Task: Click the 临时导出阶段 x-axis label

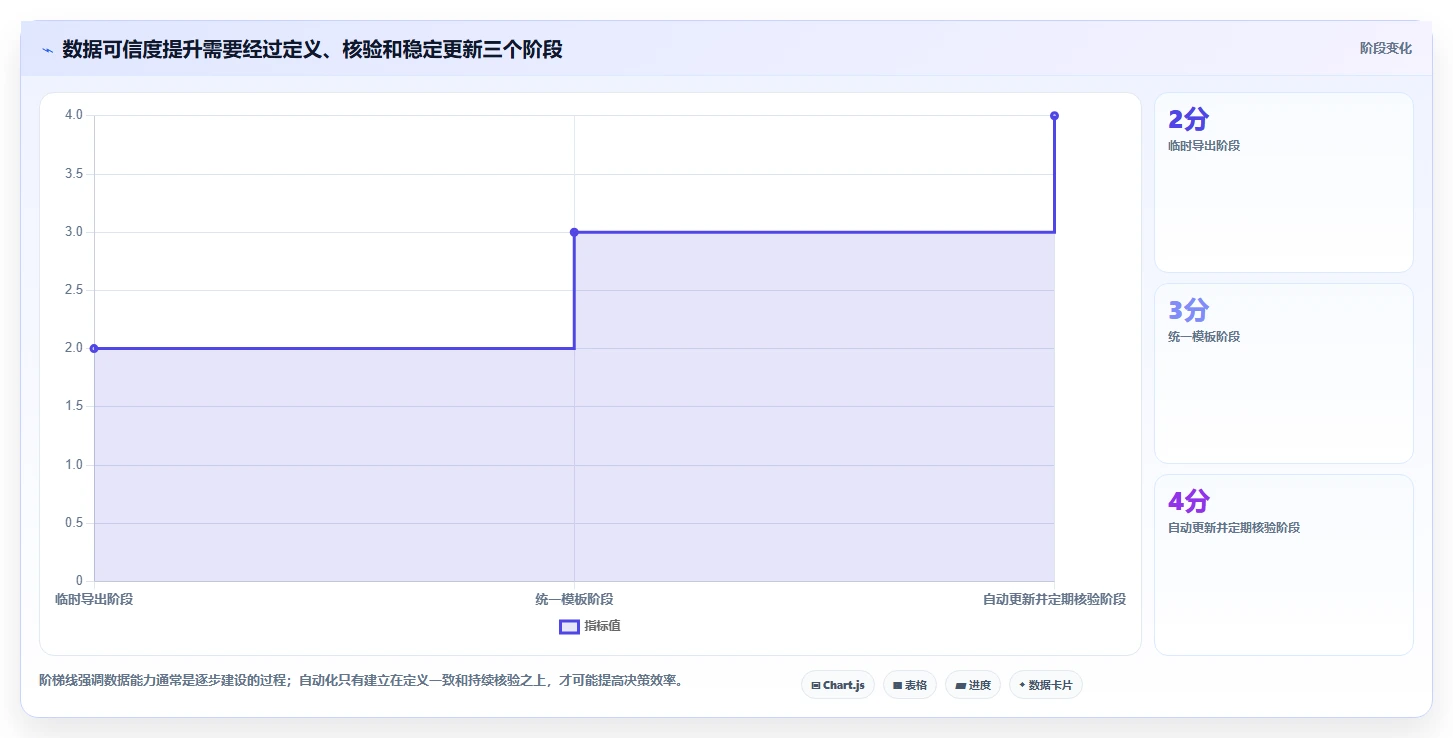Action: [94, 599]
